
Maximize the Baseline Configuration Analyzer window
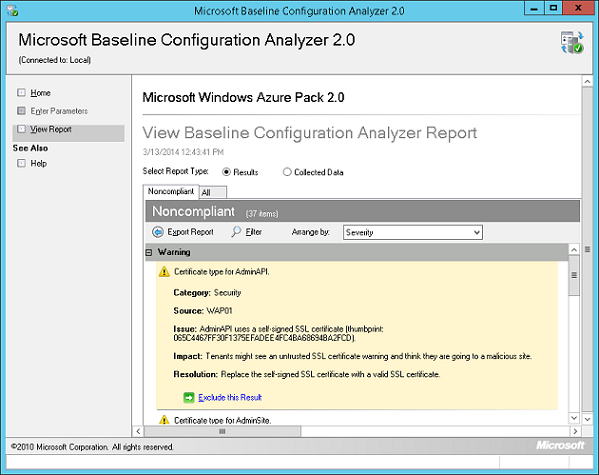(x=553, y=8)
